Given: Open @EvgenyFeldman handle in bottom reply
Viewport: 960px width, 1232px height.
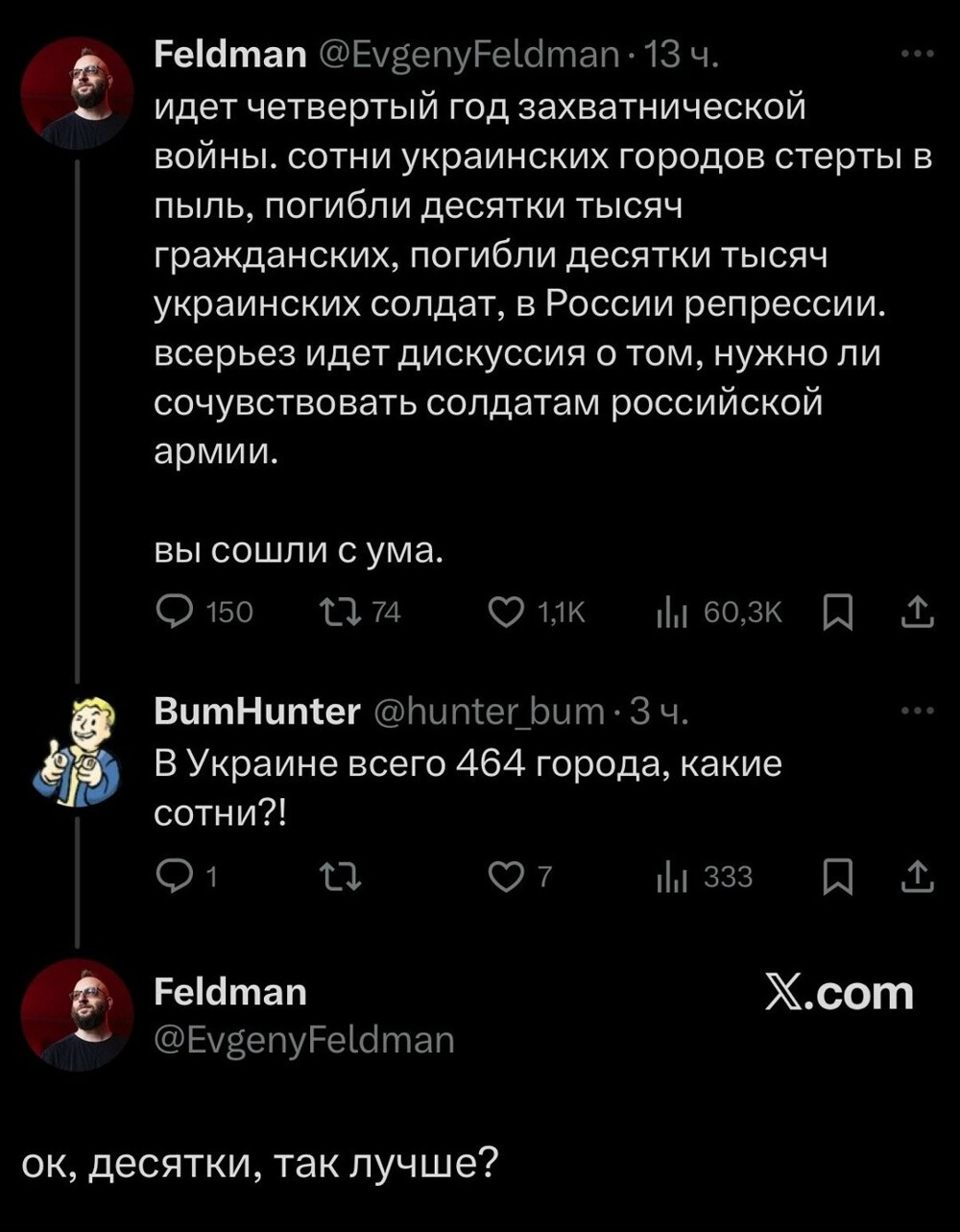Looking at the screenshot, I should coord(304,1039).
